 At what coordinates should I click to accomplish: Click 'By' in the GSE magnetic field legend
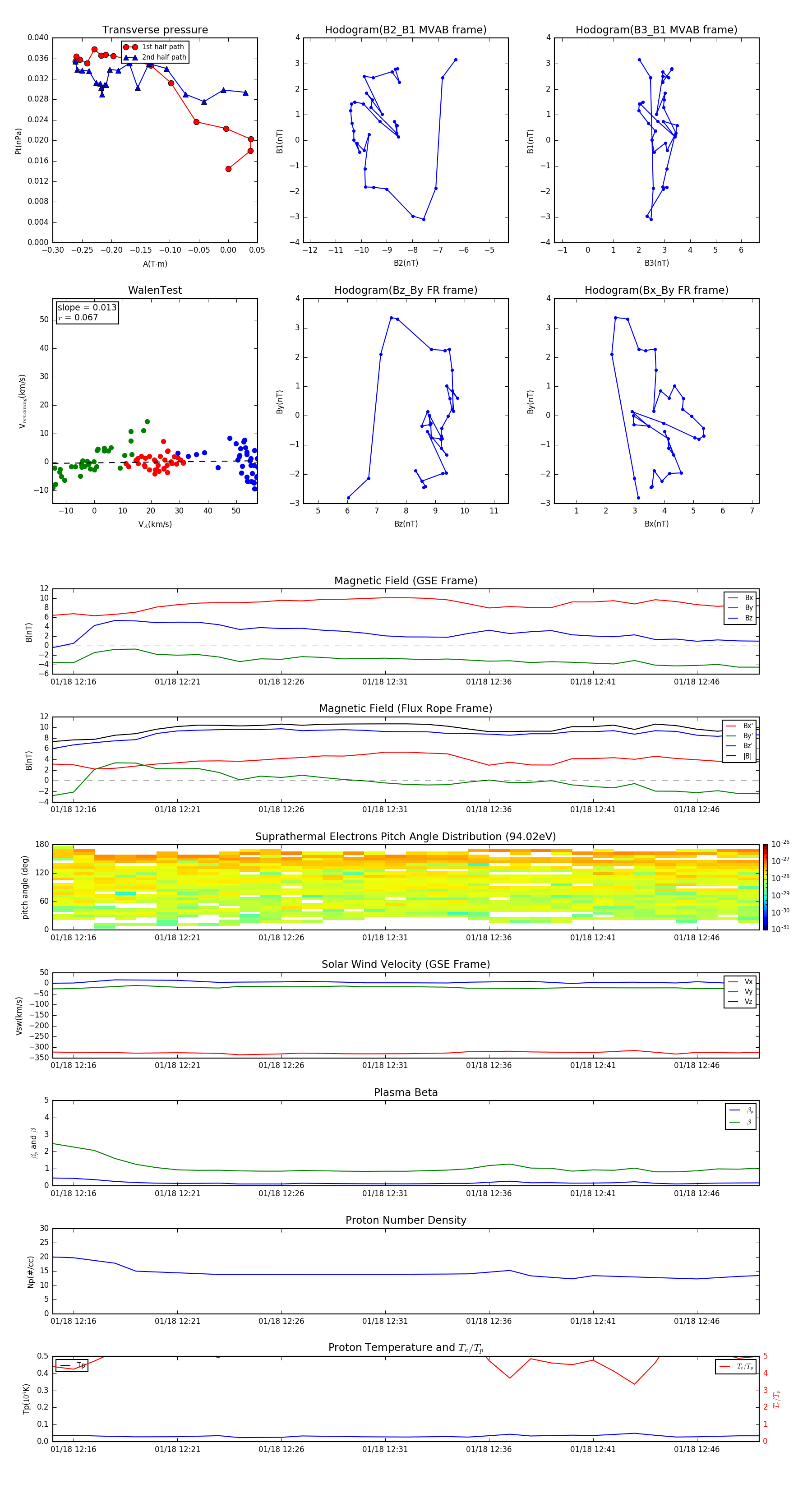tap(748, 607)
